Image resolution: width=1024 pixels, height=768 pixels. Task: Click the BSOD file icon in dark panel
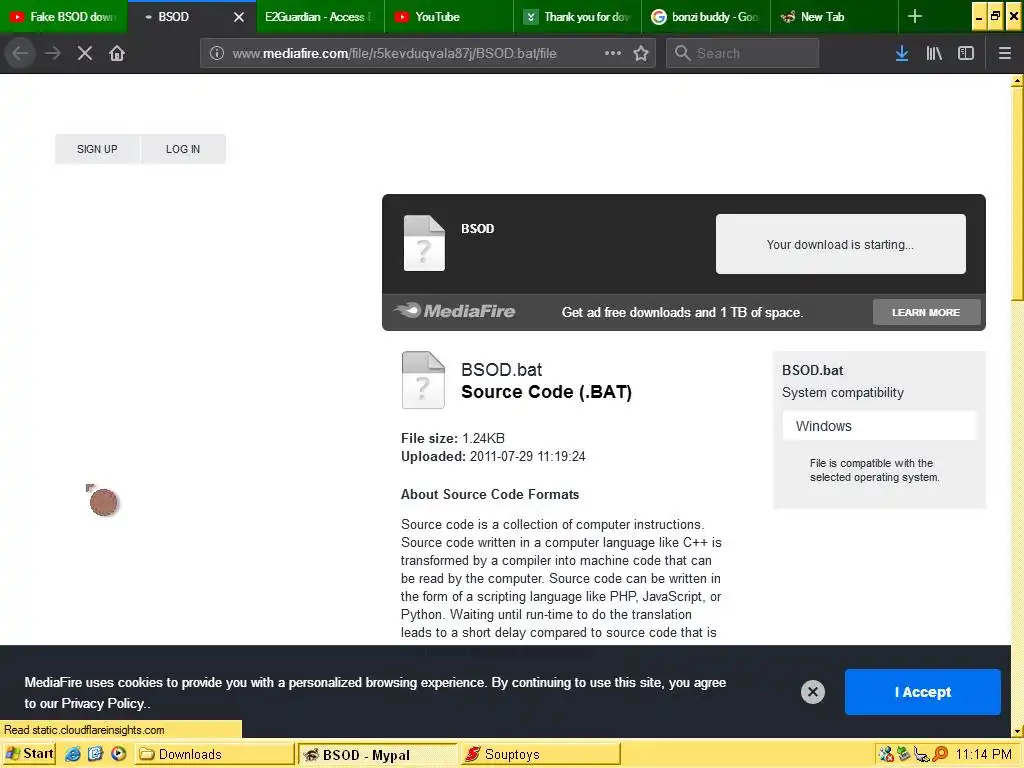tap(424, 243)
